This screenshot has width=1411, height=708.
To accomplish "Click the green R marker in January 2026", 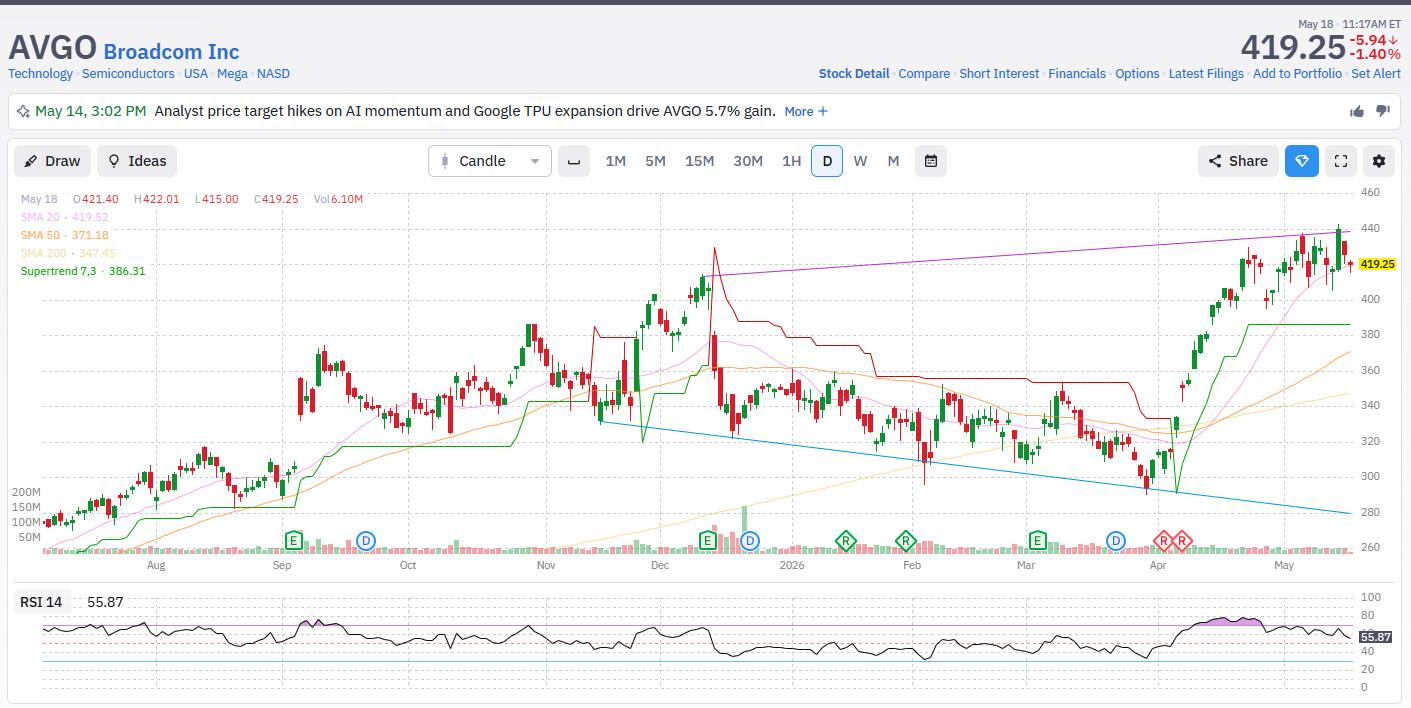I will (x=846, y=541).
